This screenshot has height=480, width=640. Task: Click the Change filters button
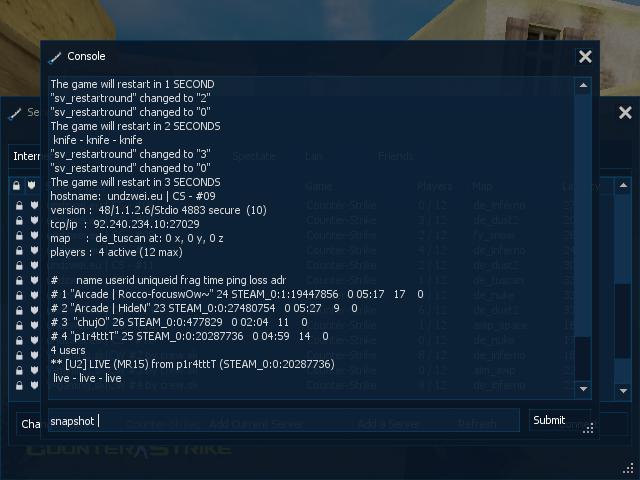[x=29, y=424]
